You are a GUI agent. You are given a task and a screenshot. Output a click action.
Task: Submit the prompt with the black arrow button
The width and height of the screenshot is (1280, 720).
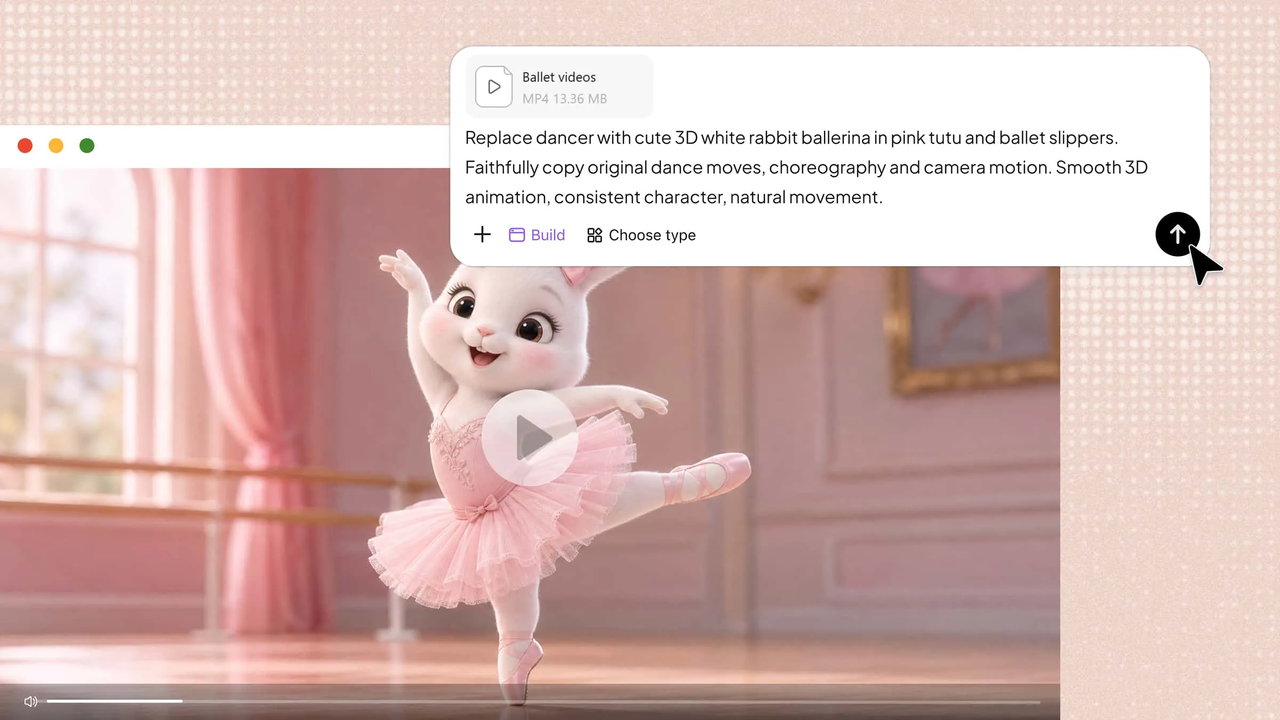(x=1177, y=234)
